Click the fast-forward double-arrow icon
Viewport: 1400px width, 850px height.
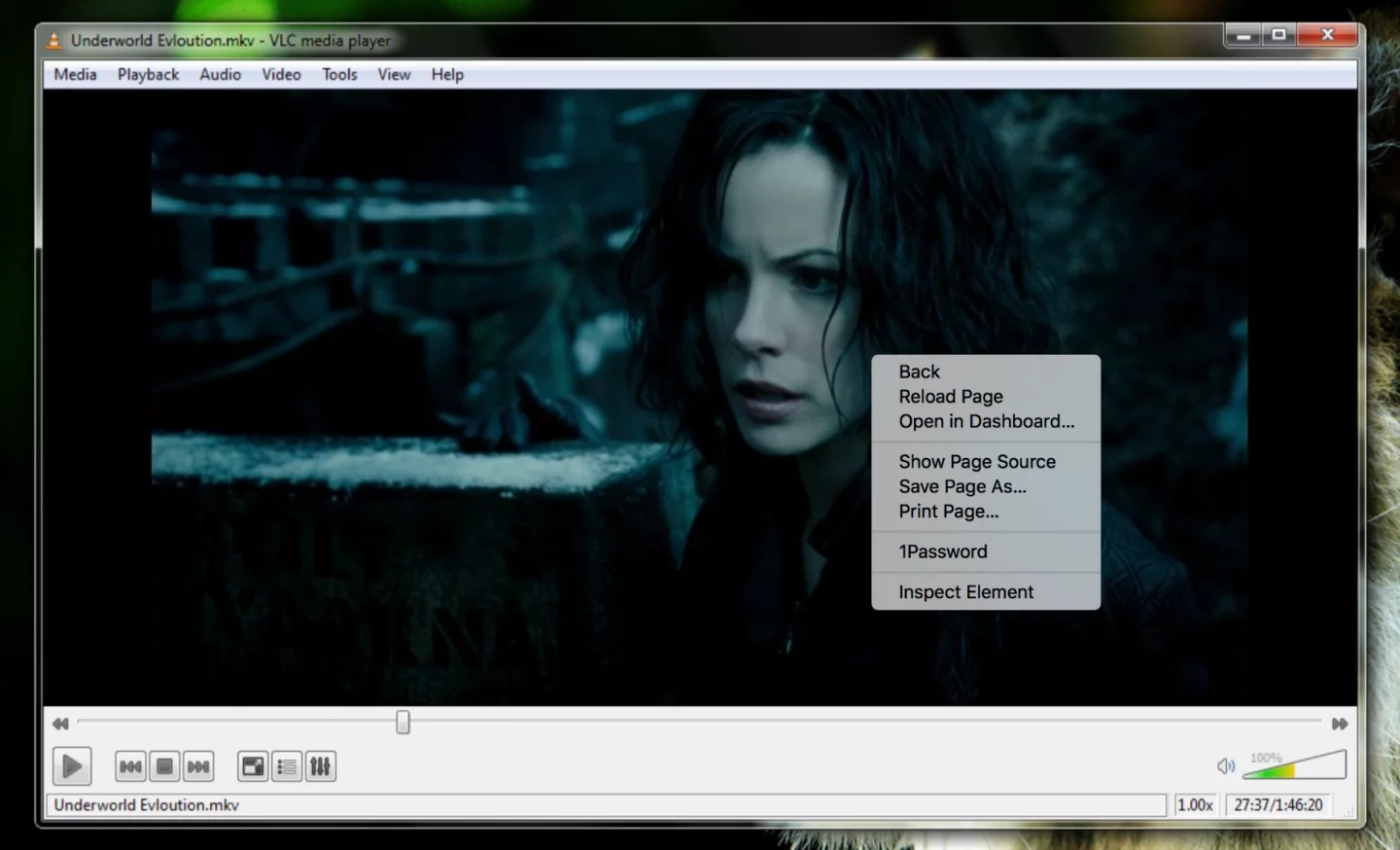coord(1339,724)
